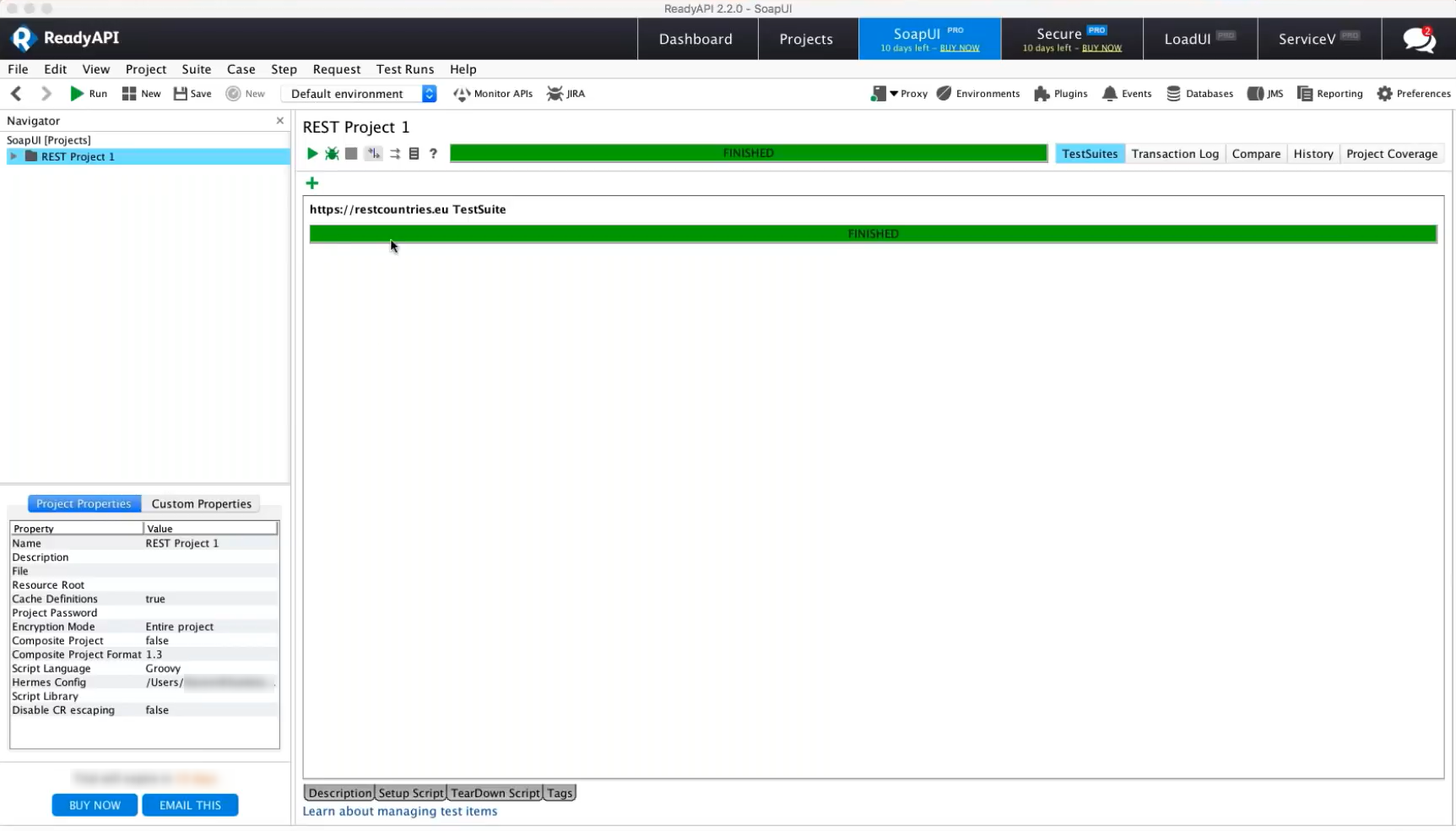This screenshot has height=831, width=1456.
Task: Open the chat notifications icon
Action: (1418, 39)
